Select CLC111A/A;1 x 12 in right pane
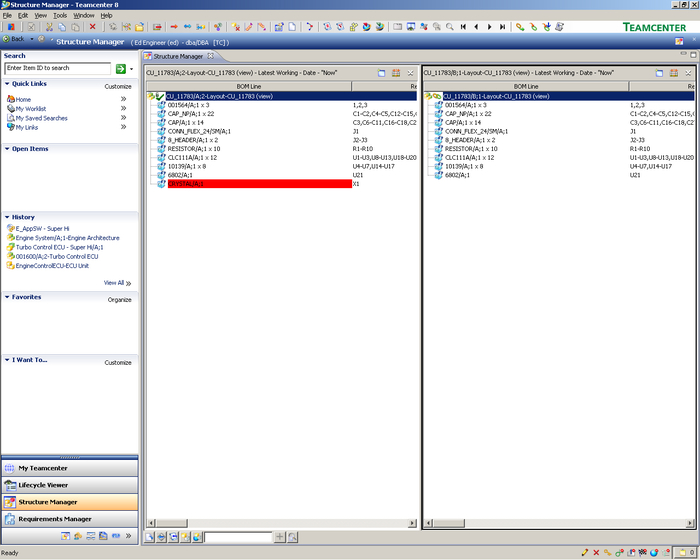 pyautogui.click(x=469, y=158)
